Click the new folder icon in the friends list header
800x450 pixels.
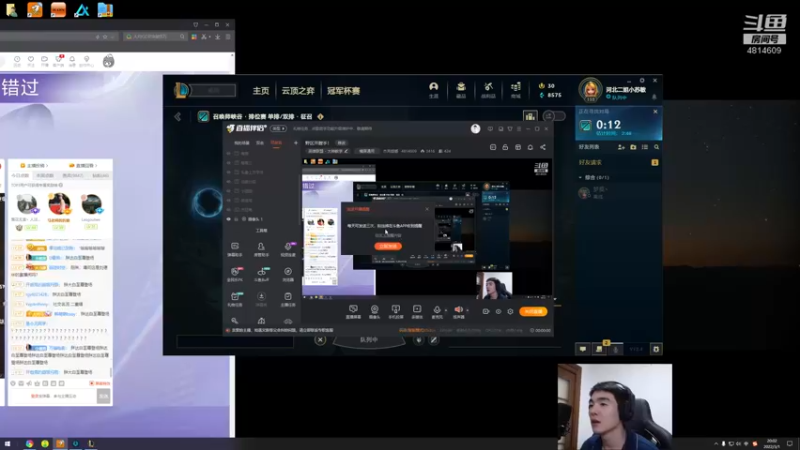tap(633, 147)
